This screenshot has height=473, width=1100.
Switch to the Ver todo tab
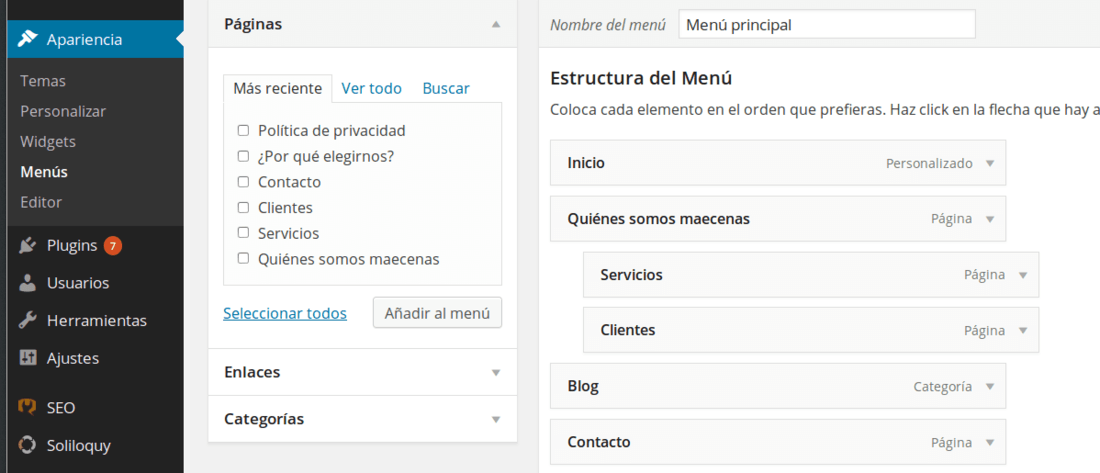click(371, 88)
